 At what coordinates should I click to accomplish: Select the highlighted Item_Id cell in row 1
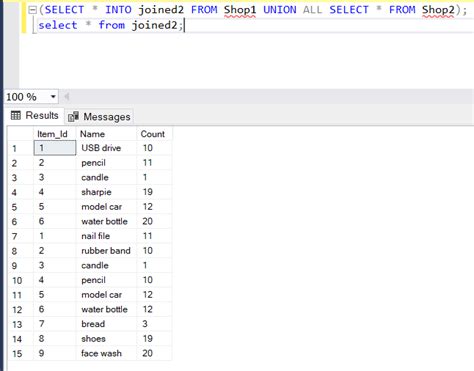(x=55, y=148)
